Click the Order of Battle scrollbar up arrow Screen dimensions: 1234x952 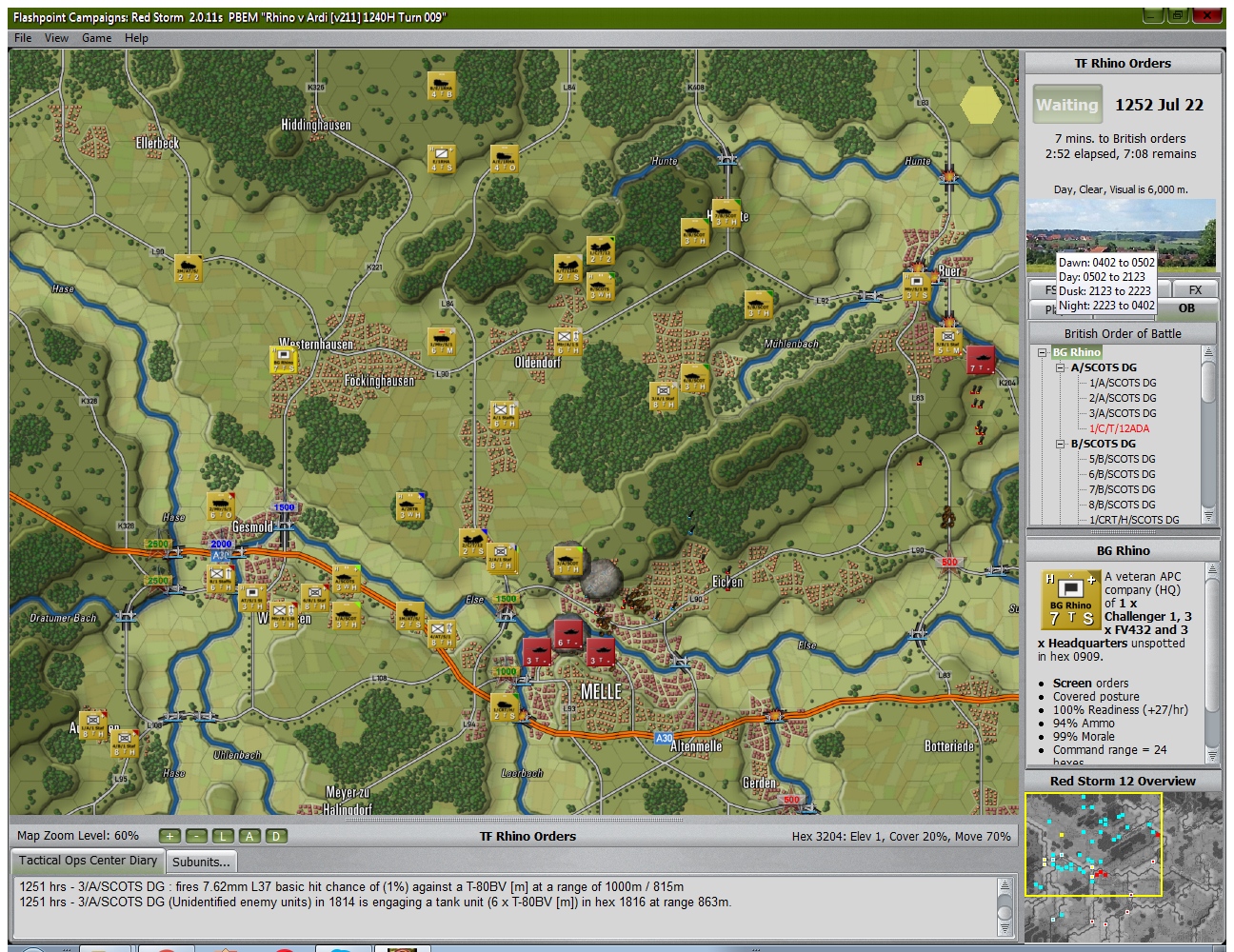1209,352
